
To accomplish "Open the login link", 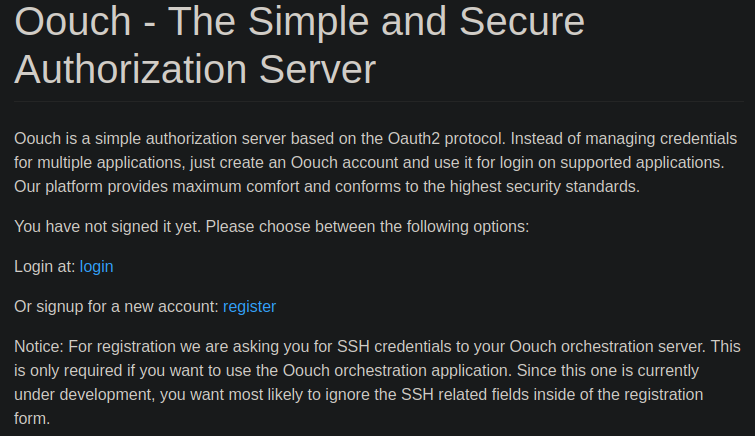I will pos(96,266).
